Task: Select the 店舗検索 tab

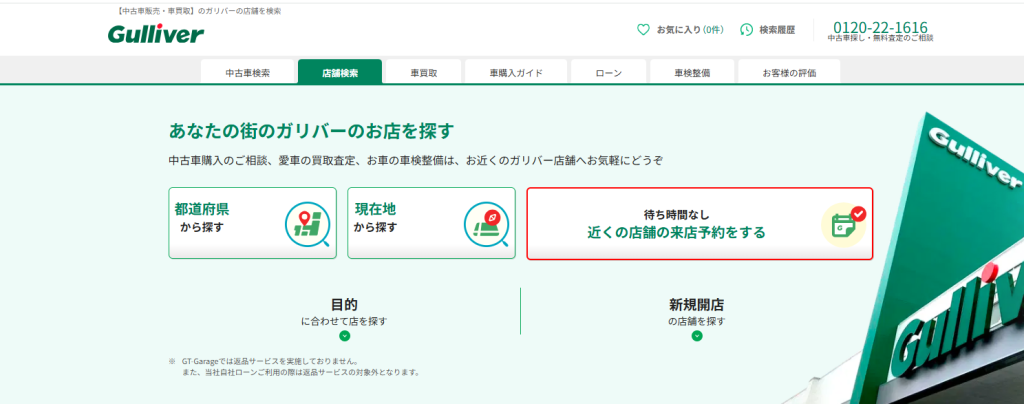Action: (340, 73)
